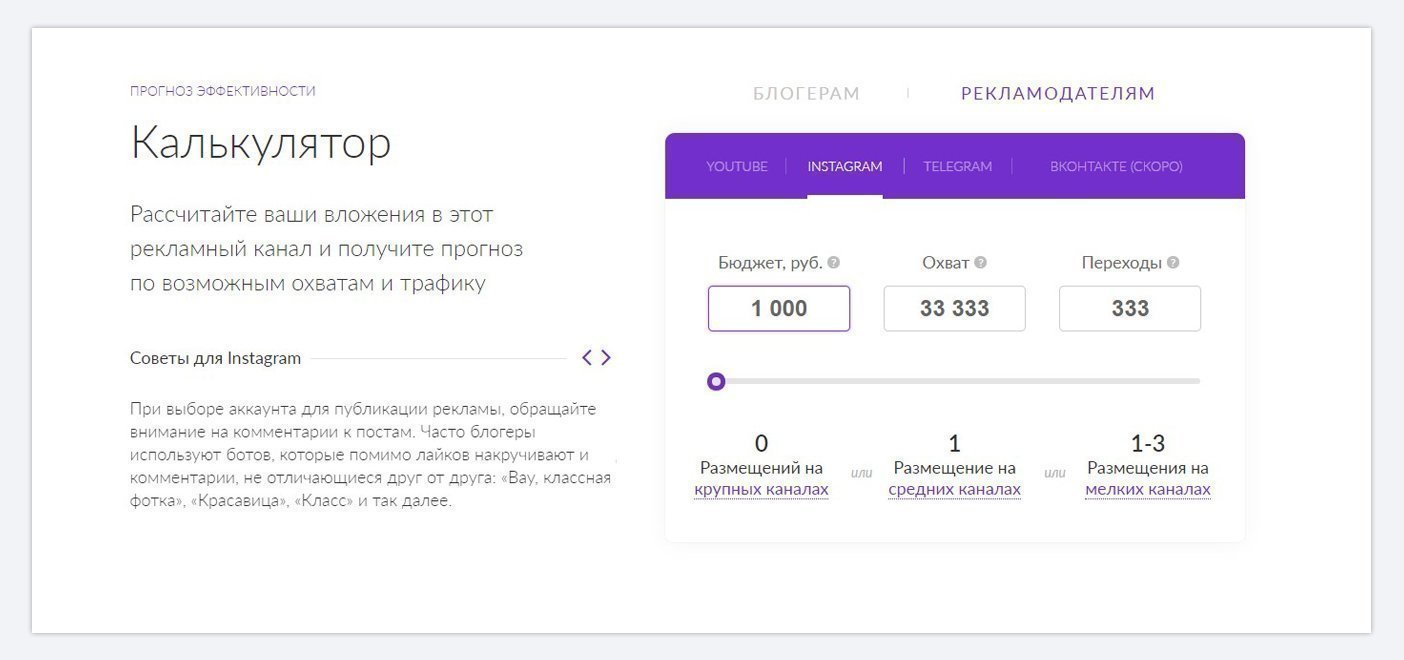This screenshot has width=1404, height=660.
Task: Click the Калькулятор heading
Action: [x=260, y=143]
